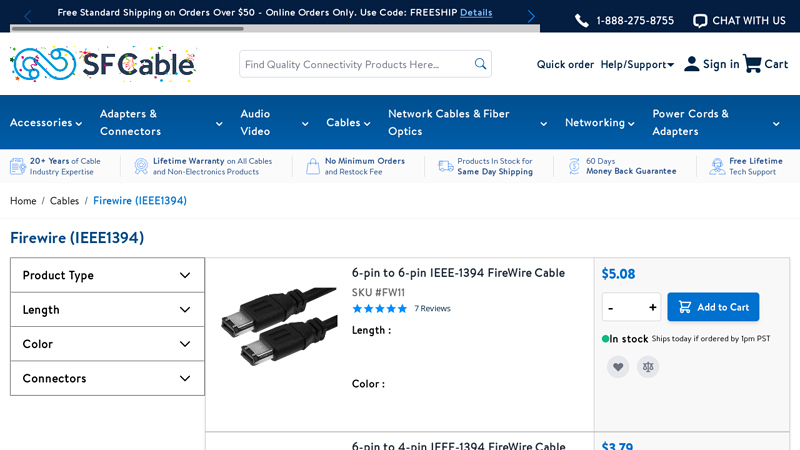Open the Networking menu

click(599, 122)
